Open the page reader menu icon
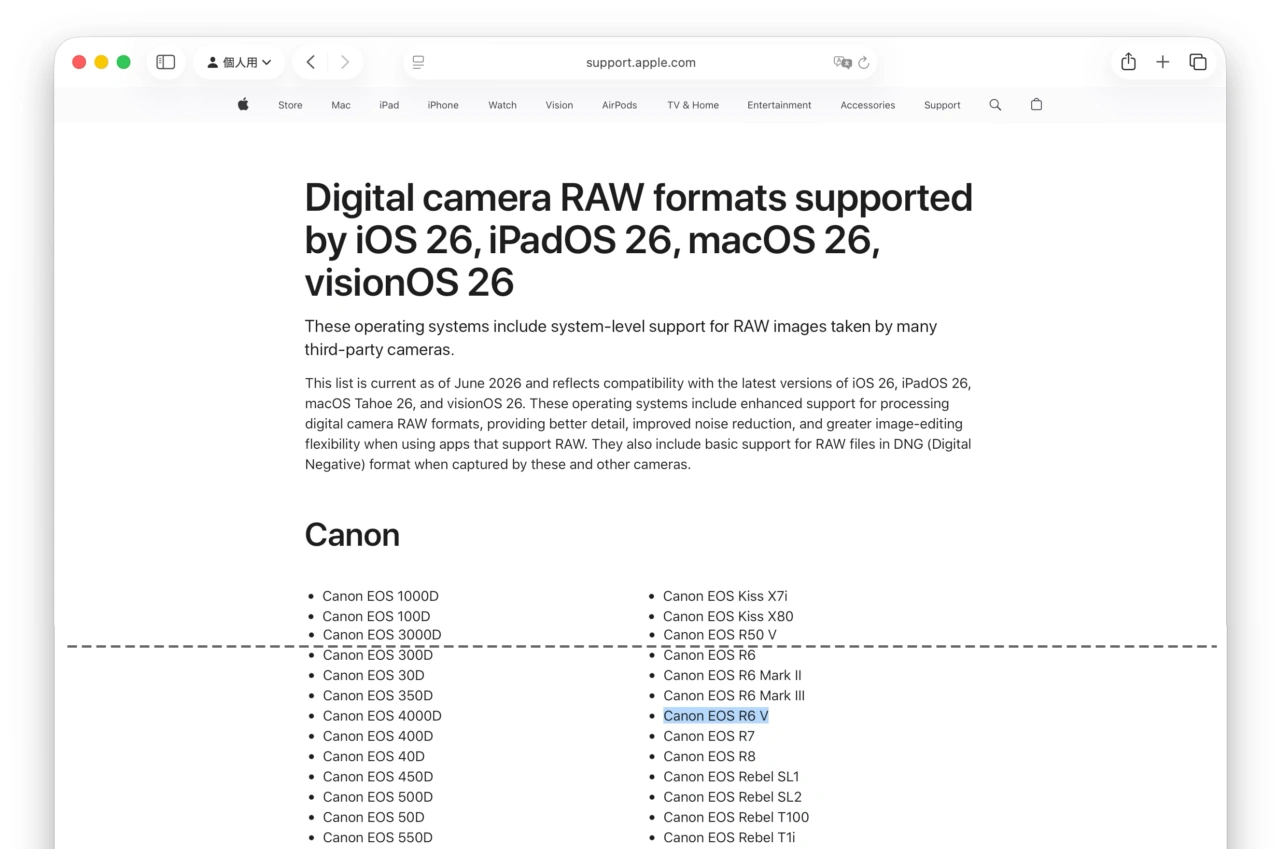Image resolution: width=1280 pixels, height=849 pixels. (x=418, y=62)
